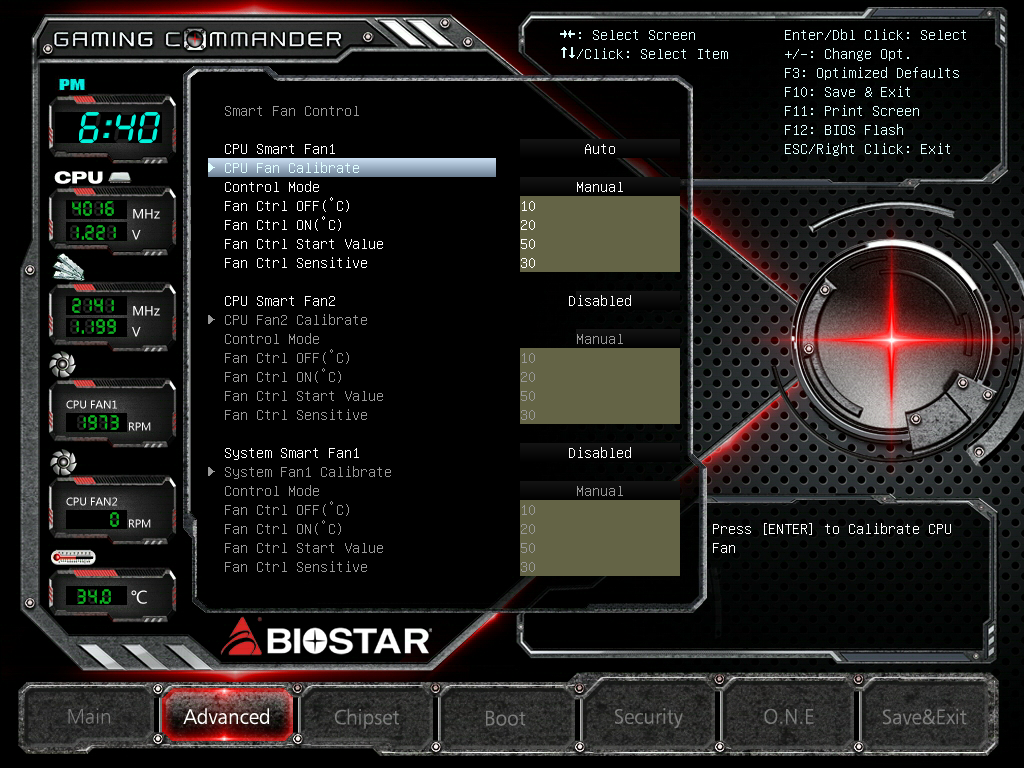The width and height of the screenshot is (1024, 768).
Task: Edit System Fan1 Fan Ctrl Sensitive value 30
Action: coord(600,567)
